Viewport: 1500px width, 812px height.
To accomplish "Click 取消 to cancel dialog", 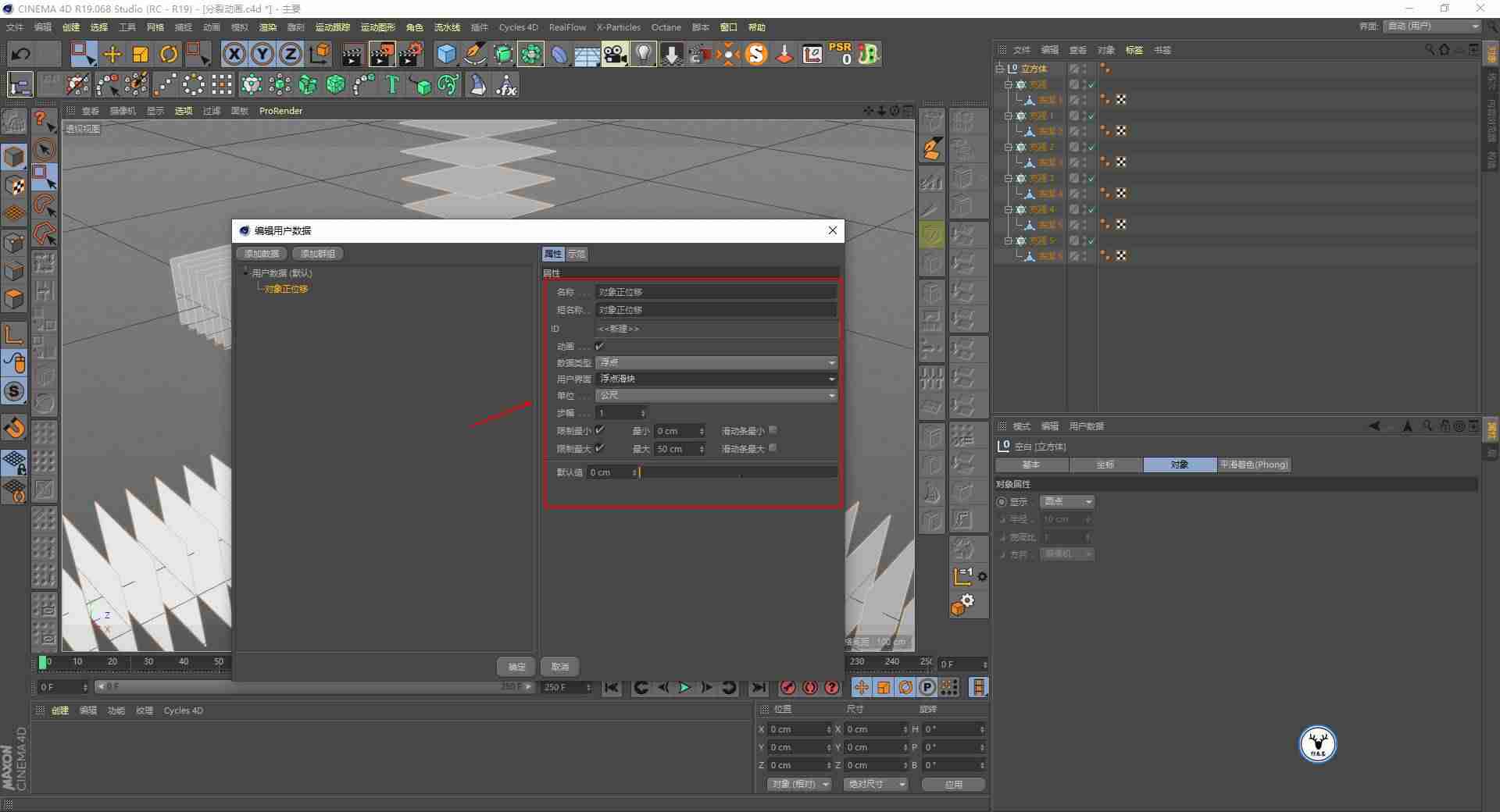I will tap(560, 667).
